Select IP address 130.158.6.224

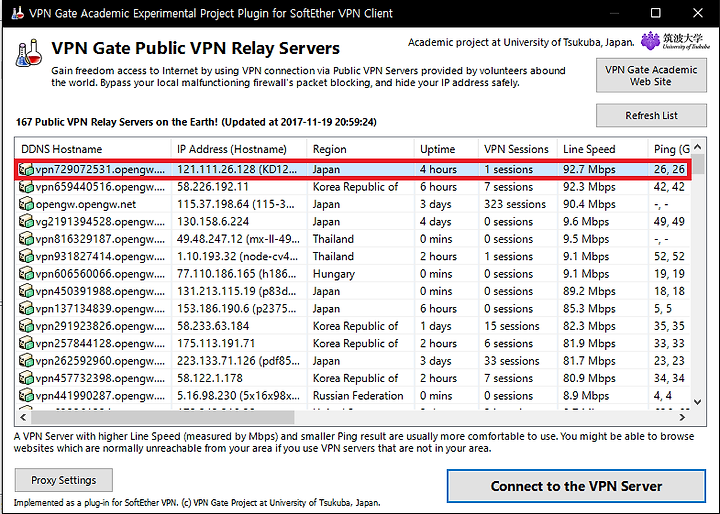coord(213,222)
